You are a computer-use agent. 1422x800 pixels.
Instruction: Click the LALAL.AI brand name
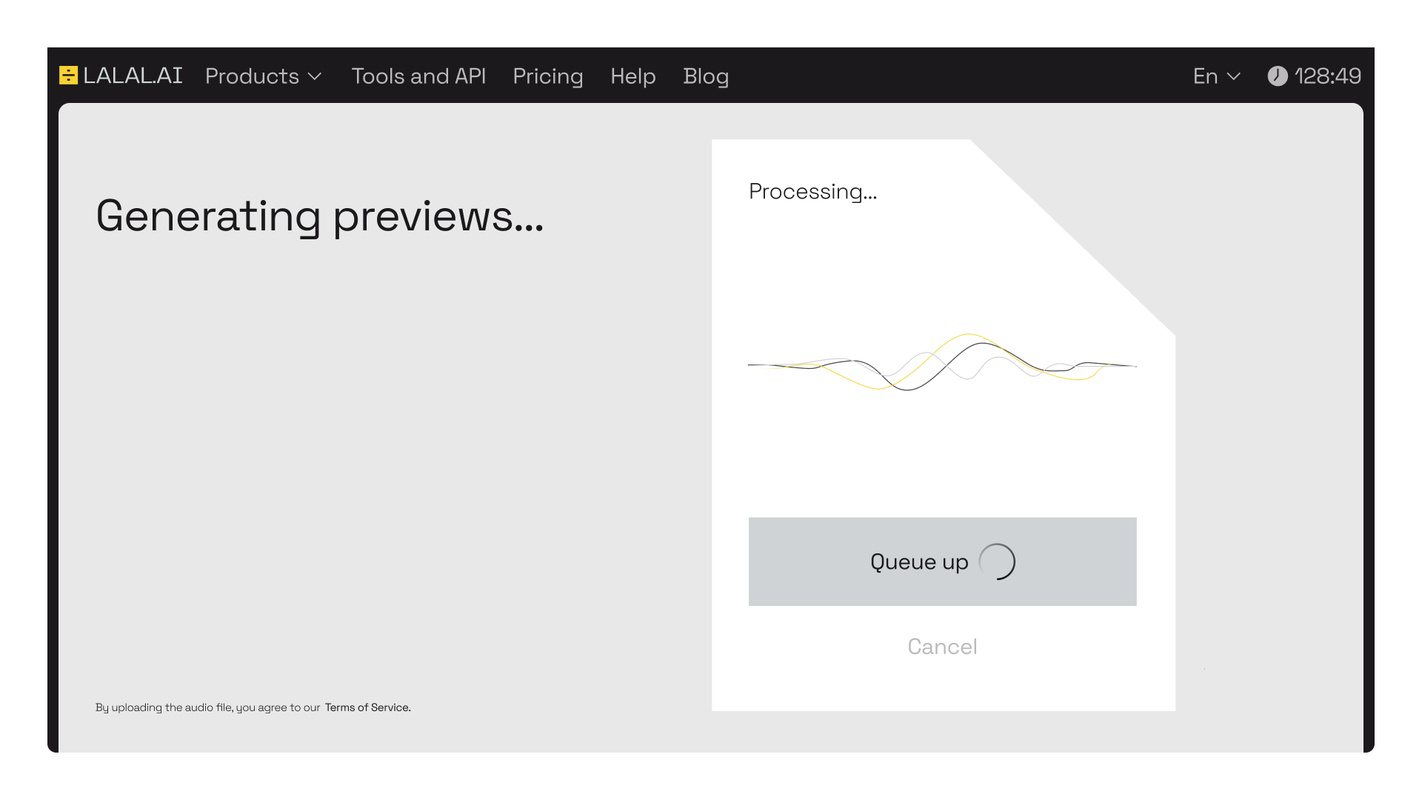(133, 76)
